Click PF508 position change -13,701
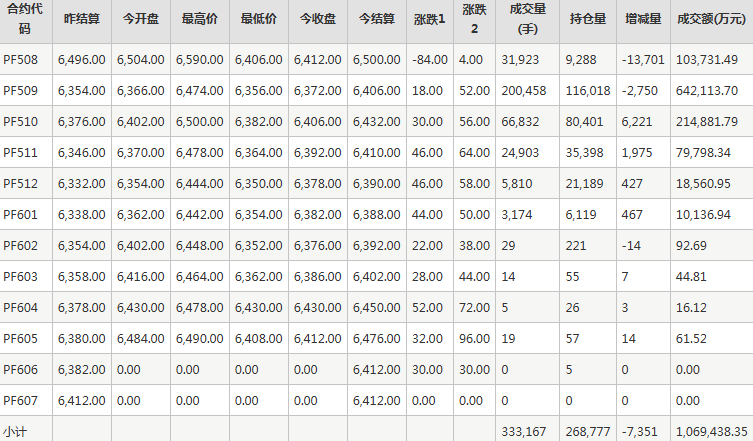 [643, 60]
